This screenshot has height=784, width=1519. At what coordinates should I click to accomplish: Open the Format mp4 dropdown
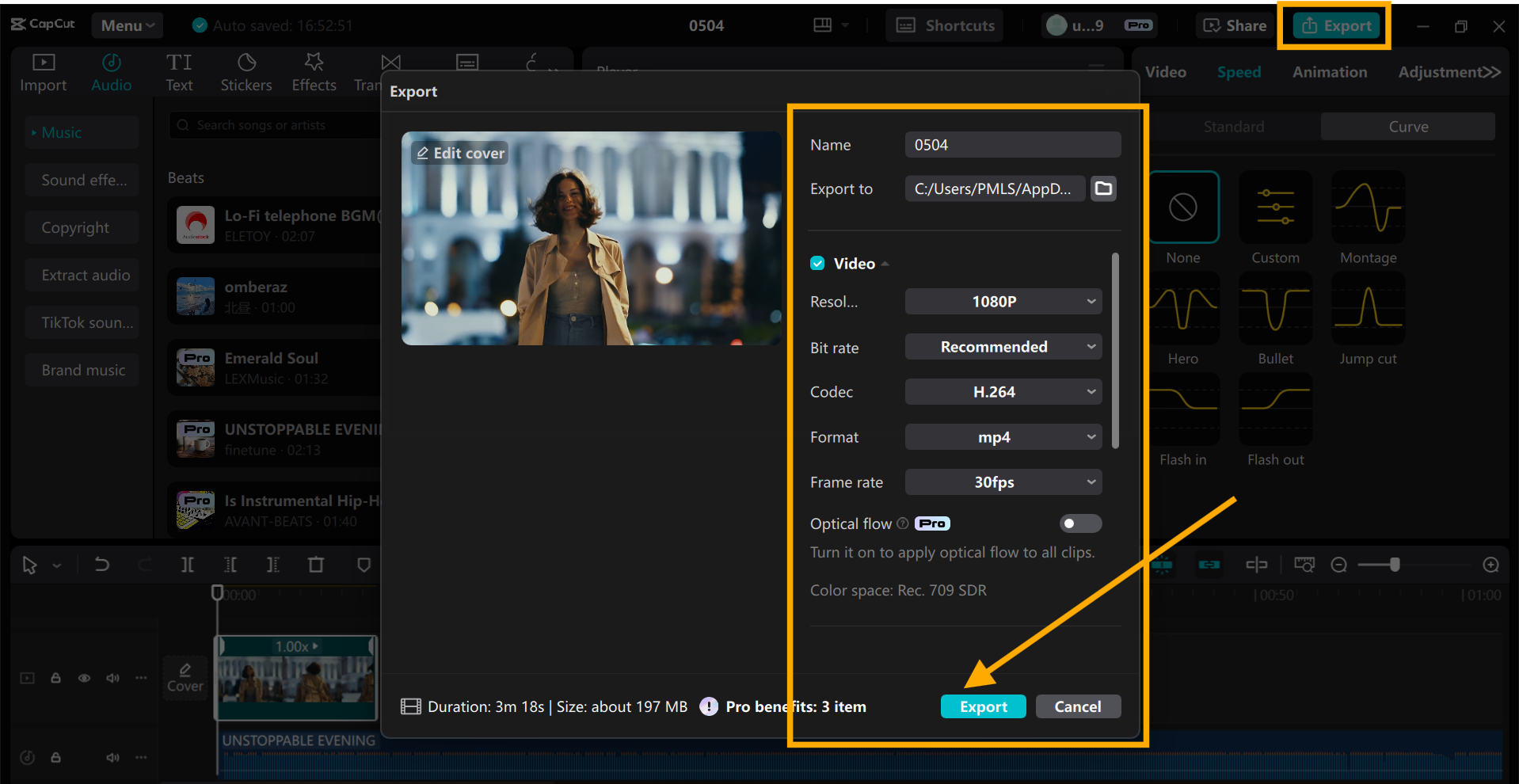1003,437
